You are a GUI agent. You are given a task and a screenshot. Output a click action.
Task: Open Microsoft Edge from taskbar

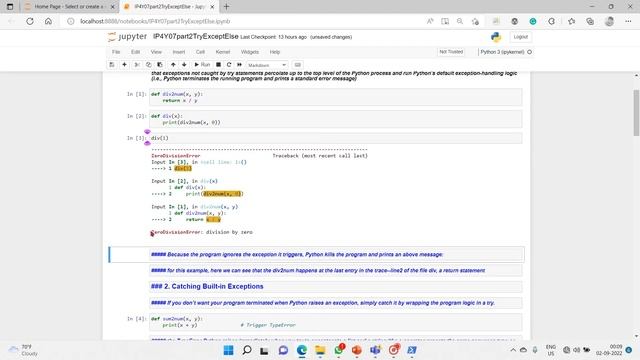point(302,350)
